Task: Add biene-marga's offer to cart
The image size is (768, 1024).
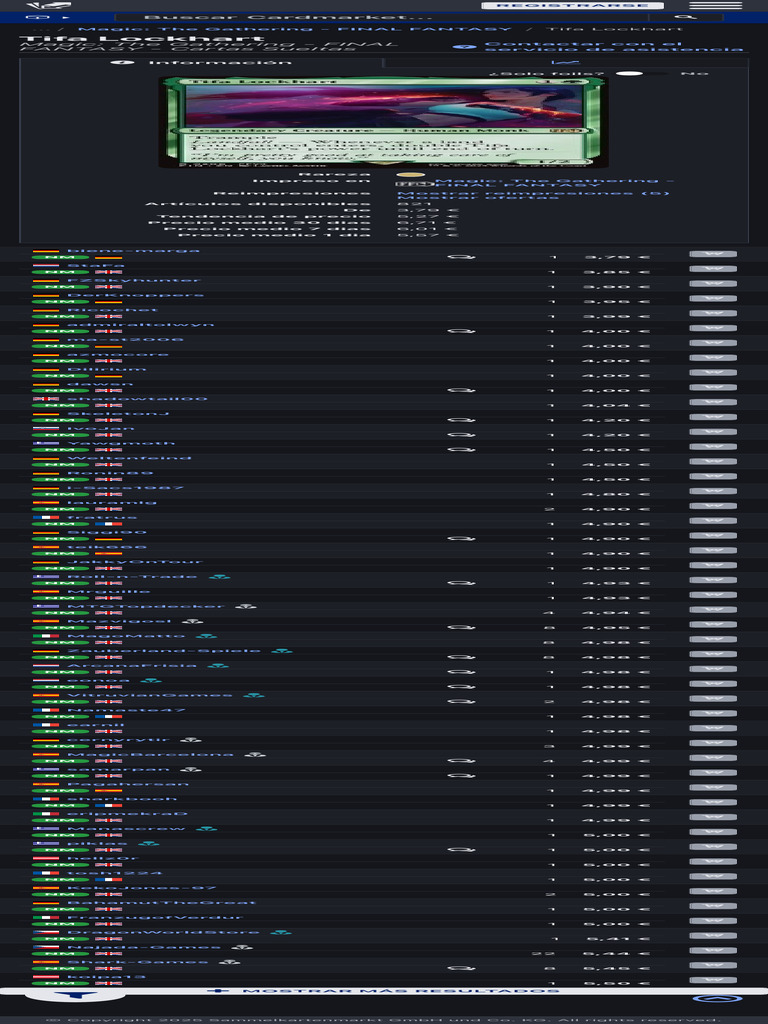Action: [x=713, y=254]
